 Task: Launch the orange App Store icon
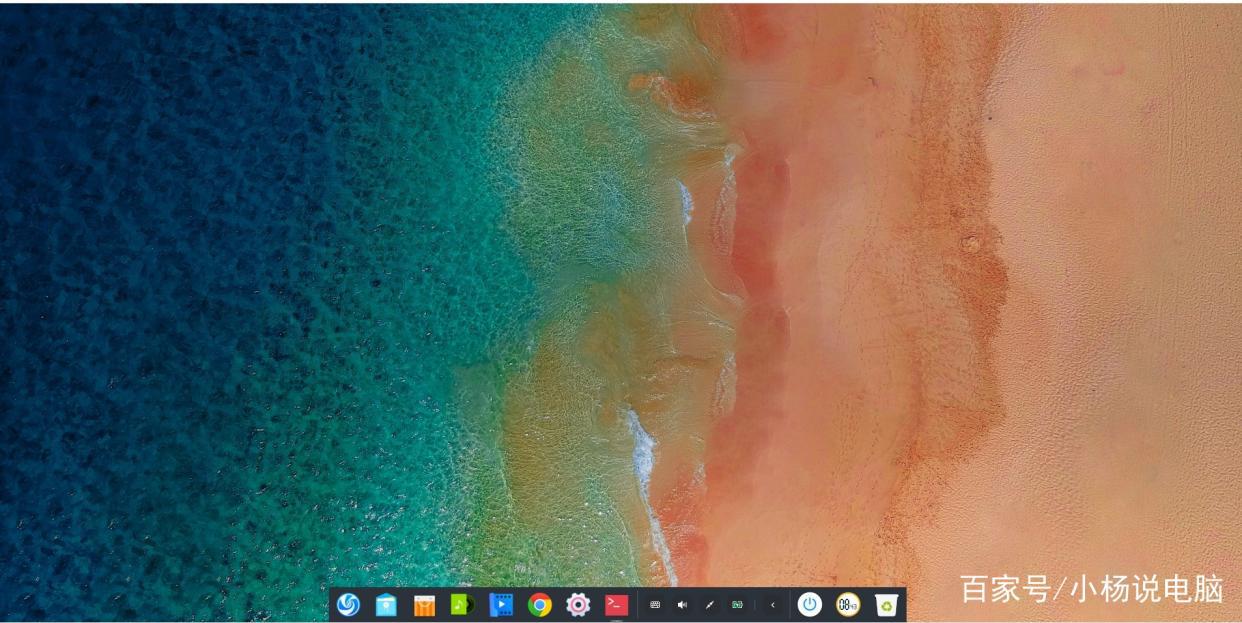(424, 604)
